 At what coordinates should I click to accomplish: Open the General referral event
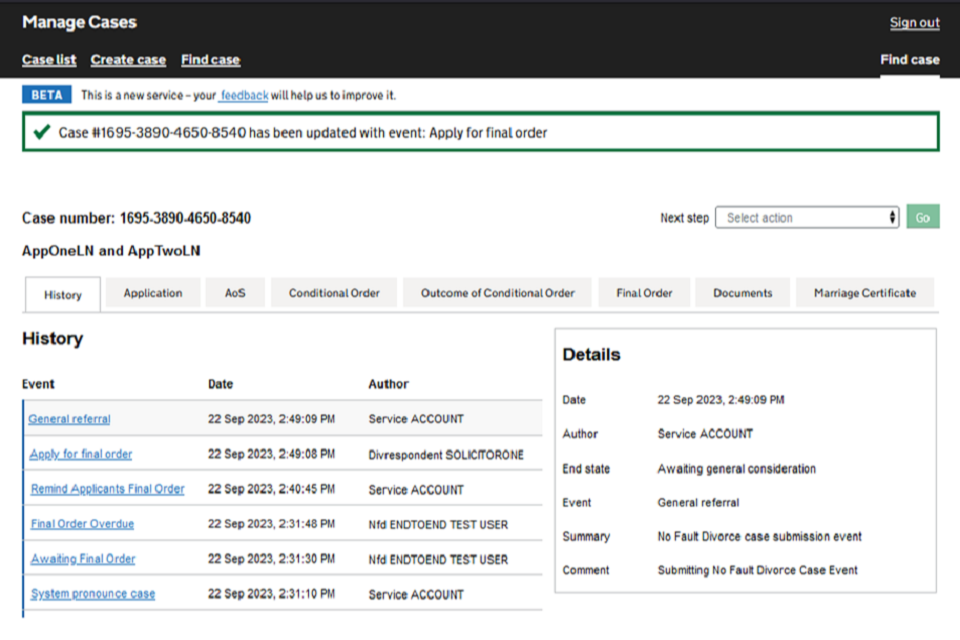click(x=70, y=419)
